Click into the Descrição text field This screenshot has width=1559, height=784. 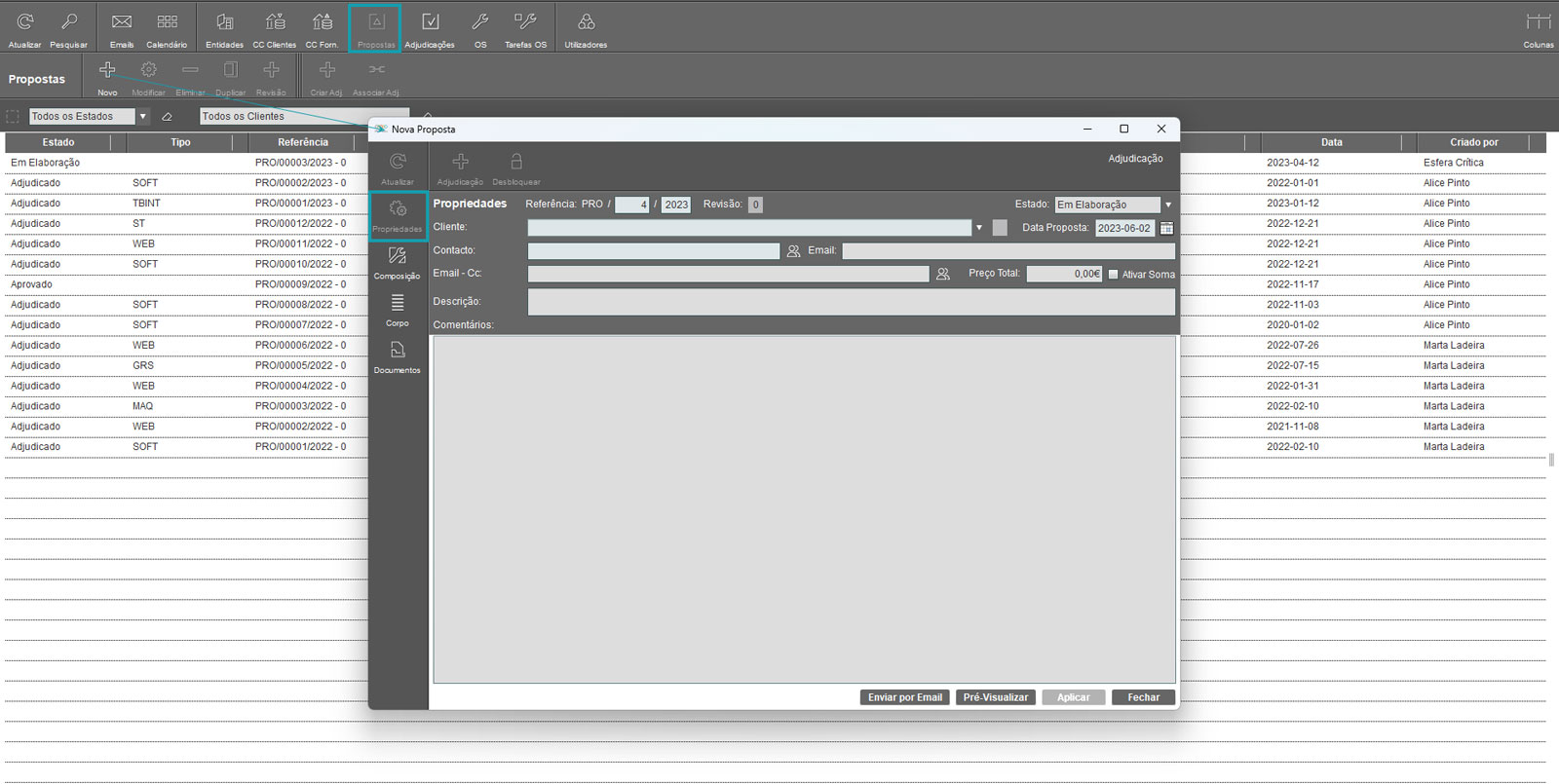pyautogui.click(x=851, y=302)
